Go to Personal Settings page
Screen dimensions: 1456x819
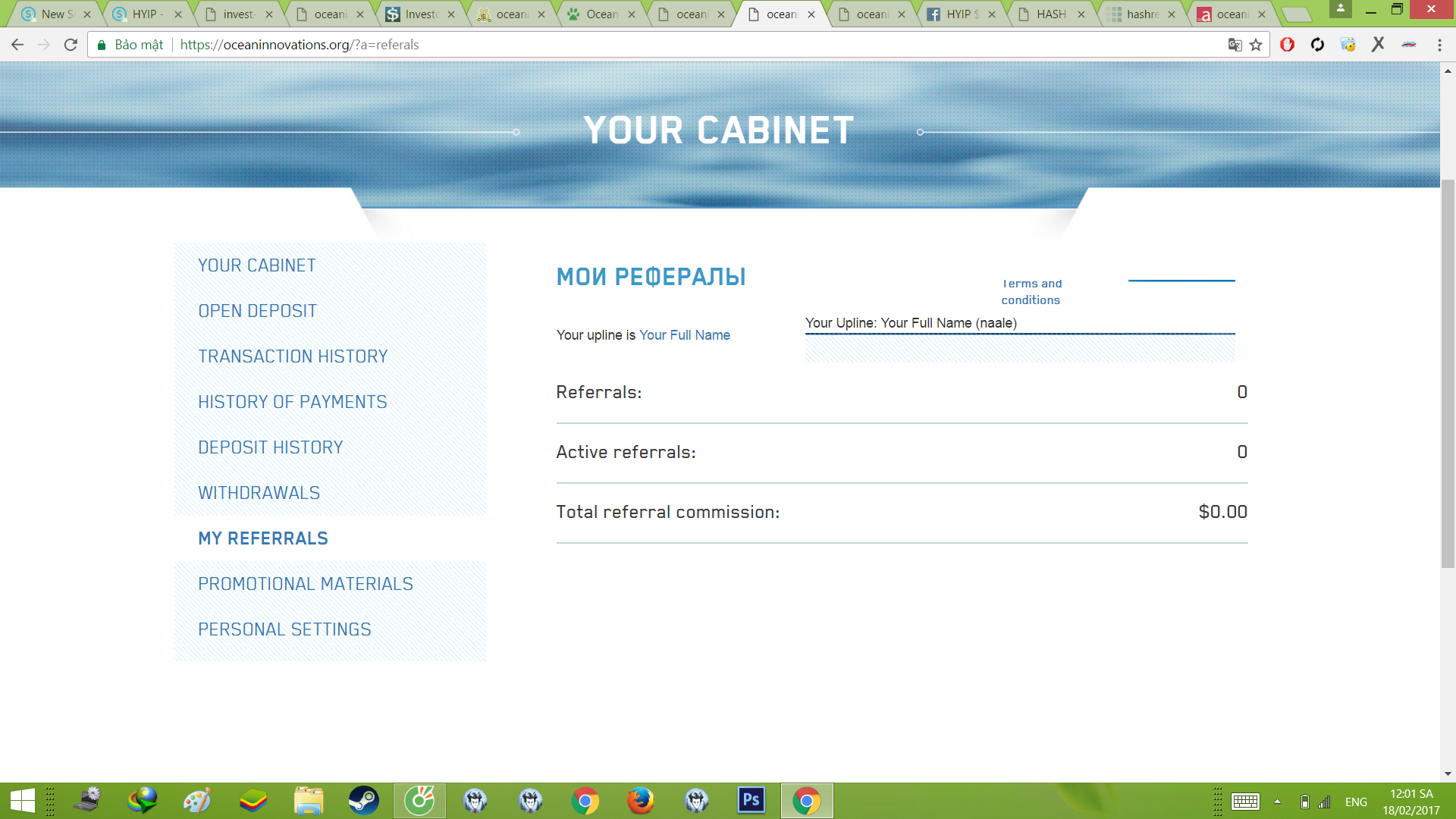[284, 629]
